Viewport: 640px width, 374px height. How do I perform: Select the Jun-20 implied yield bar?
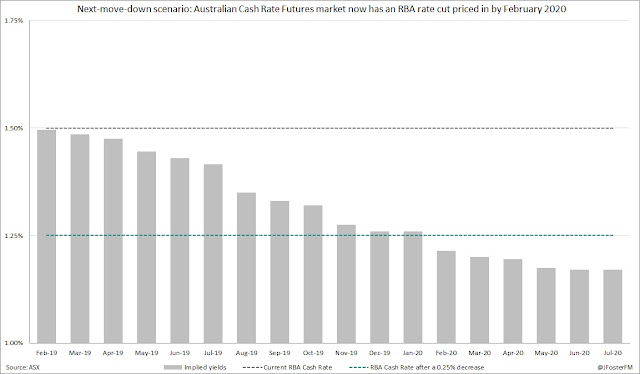[580, 306]
